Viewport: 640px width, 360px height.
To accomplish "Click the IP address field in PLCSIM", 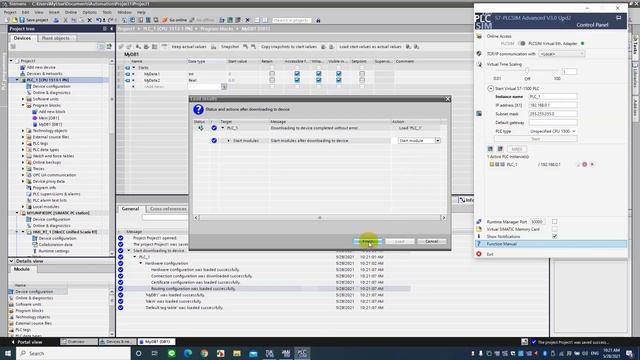I will point(553,105).
